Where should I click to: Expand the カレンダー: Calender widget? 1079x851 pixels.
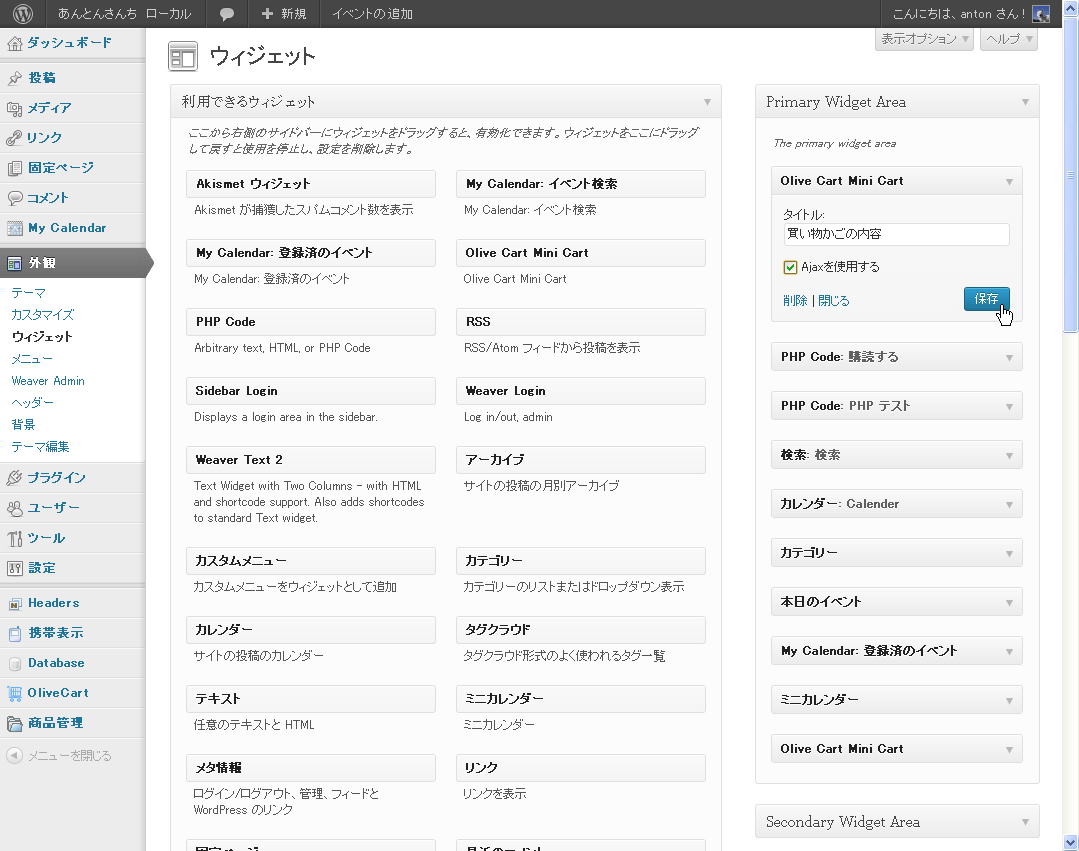(x=897, y=504)
